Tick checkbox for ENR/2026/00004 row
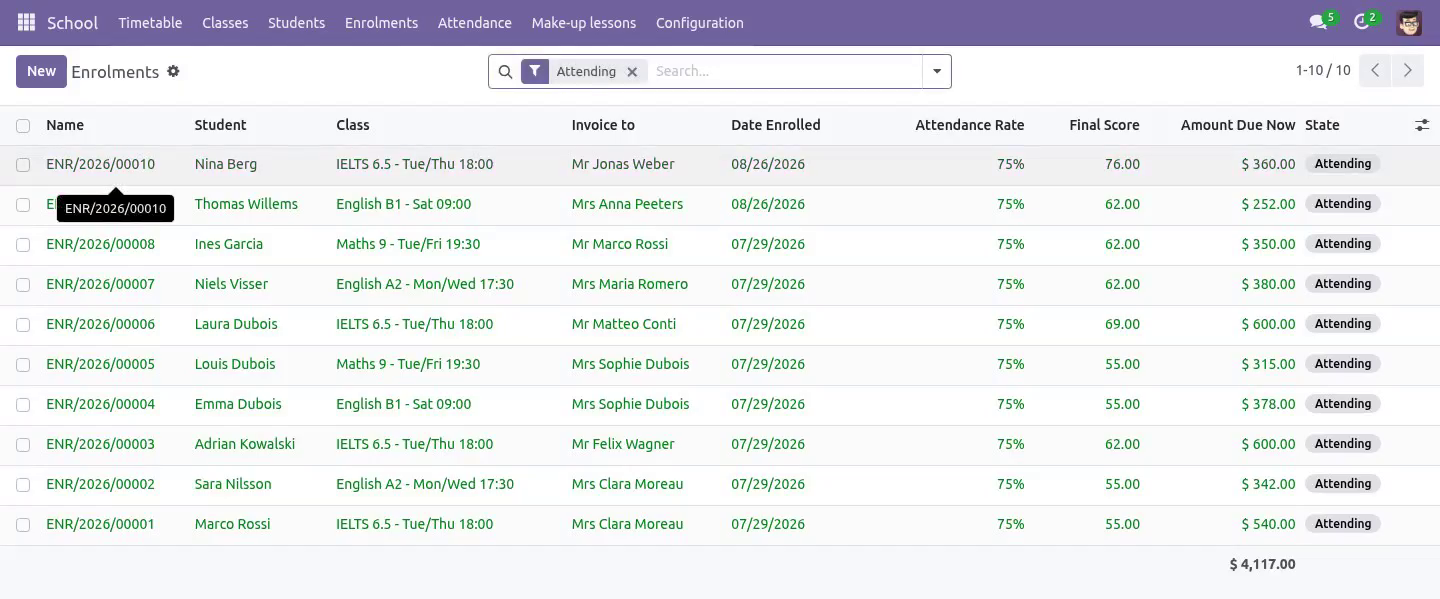 click(x=23, y=405)
